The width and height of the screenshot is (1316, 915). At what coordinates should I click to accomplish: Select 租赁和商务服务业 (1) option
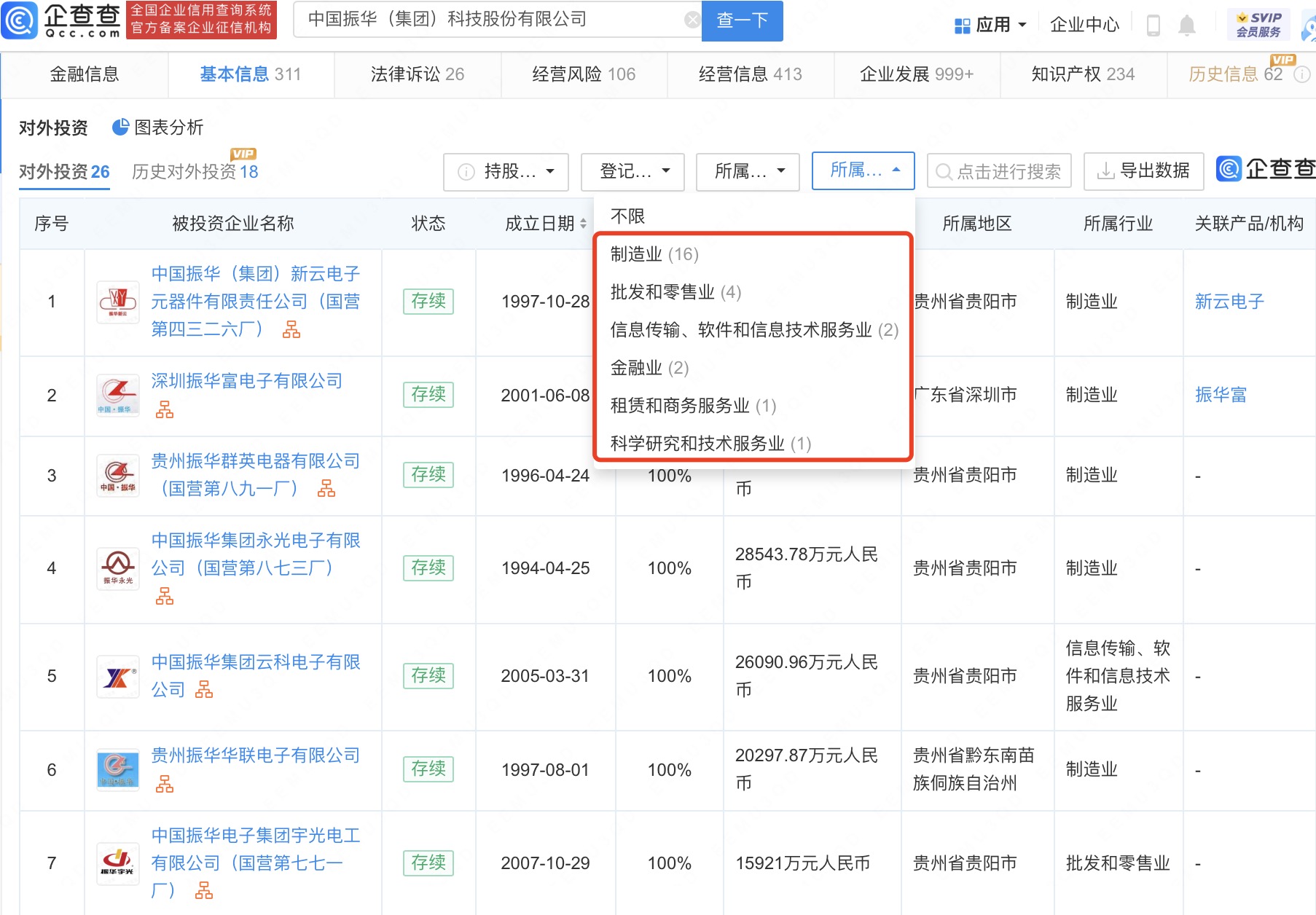tap(693, 406)
